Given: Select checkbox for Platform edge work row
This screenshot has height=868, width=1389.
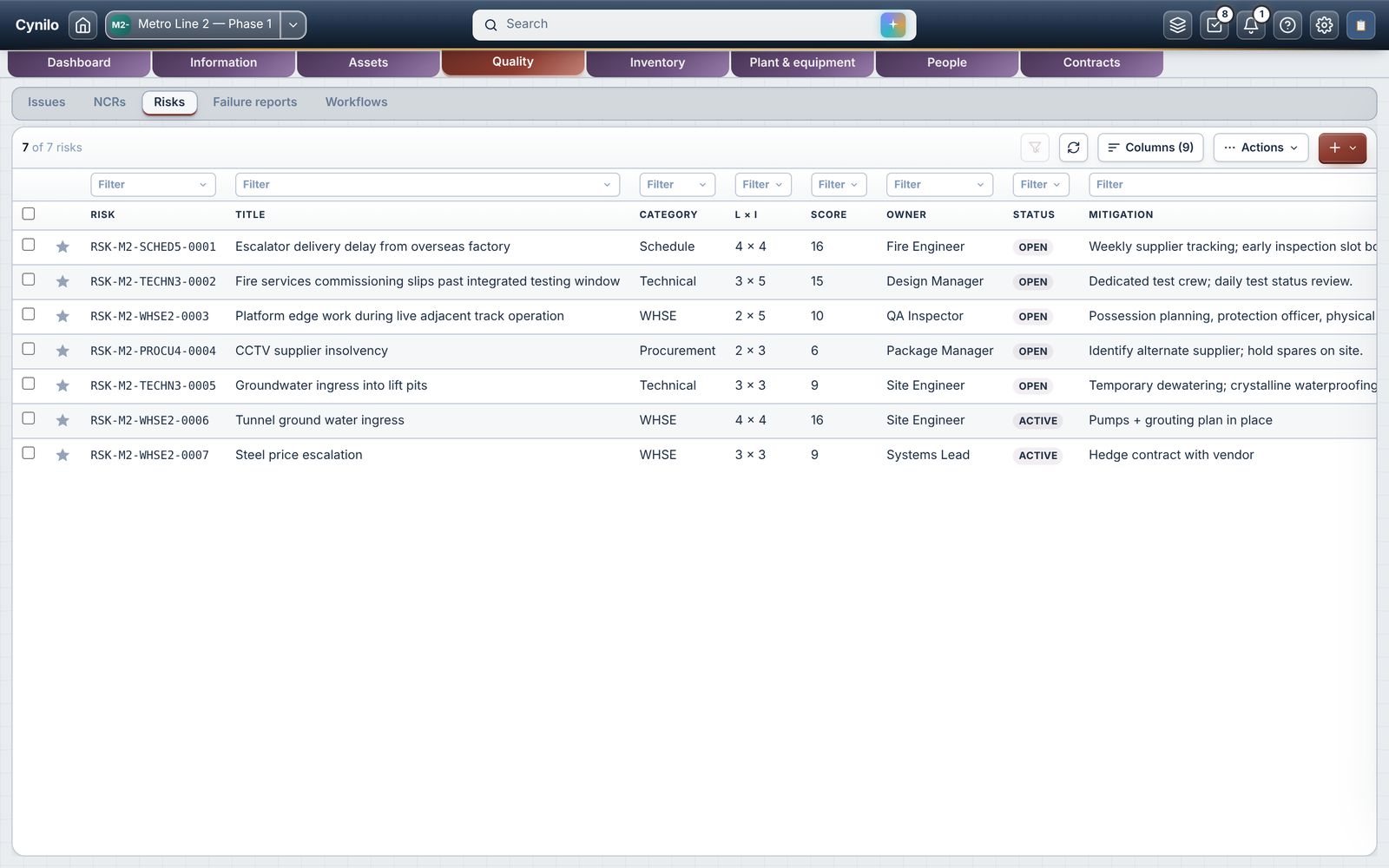Looking at the screenshot, I should click(x=29, y=314).
